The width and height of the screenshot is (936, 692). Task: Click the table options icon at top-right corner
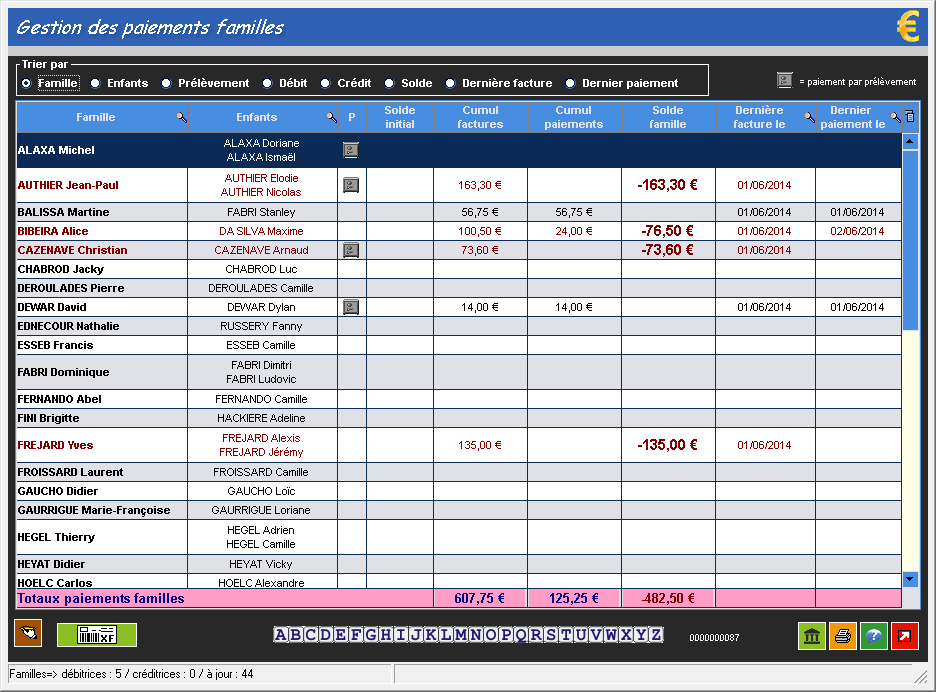909,116
